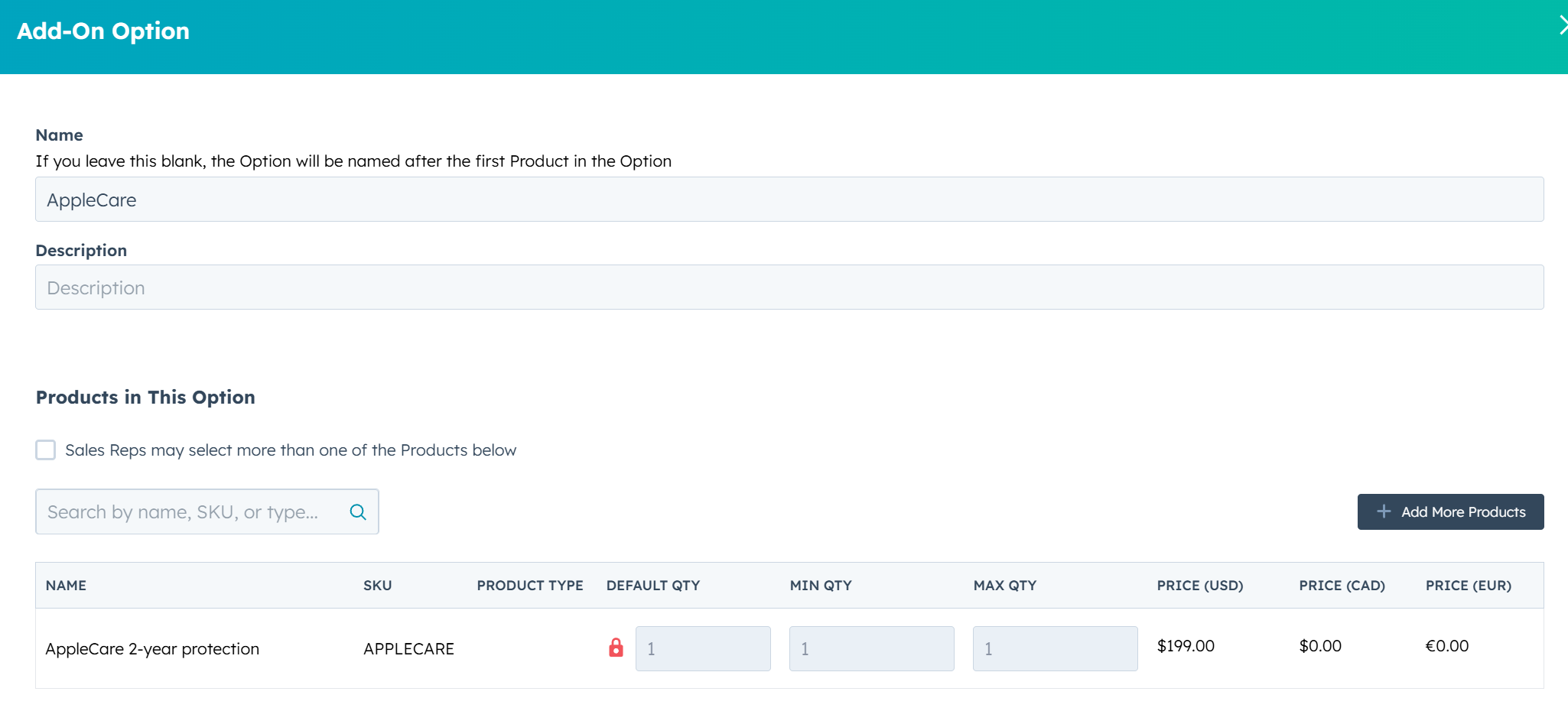1568x711 pixels.
Task: Click the Min Qty input showing 1
Action: tap(871, 648)
